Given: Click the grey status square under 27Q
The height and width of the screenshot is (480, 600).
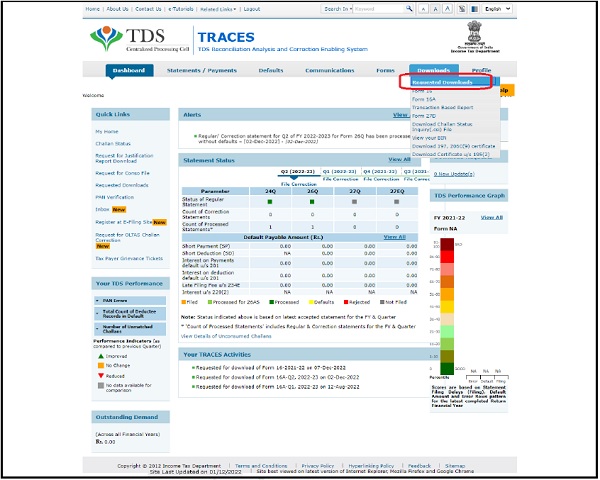Looking at the screenshot, I should pos(354,202).
